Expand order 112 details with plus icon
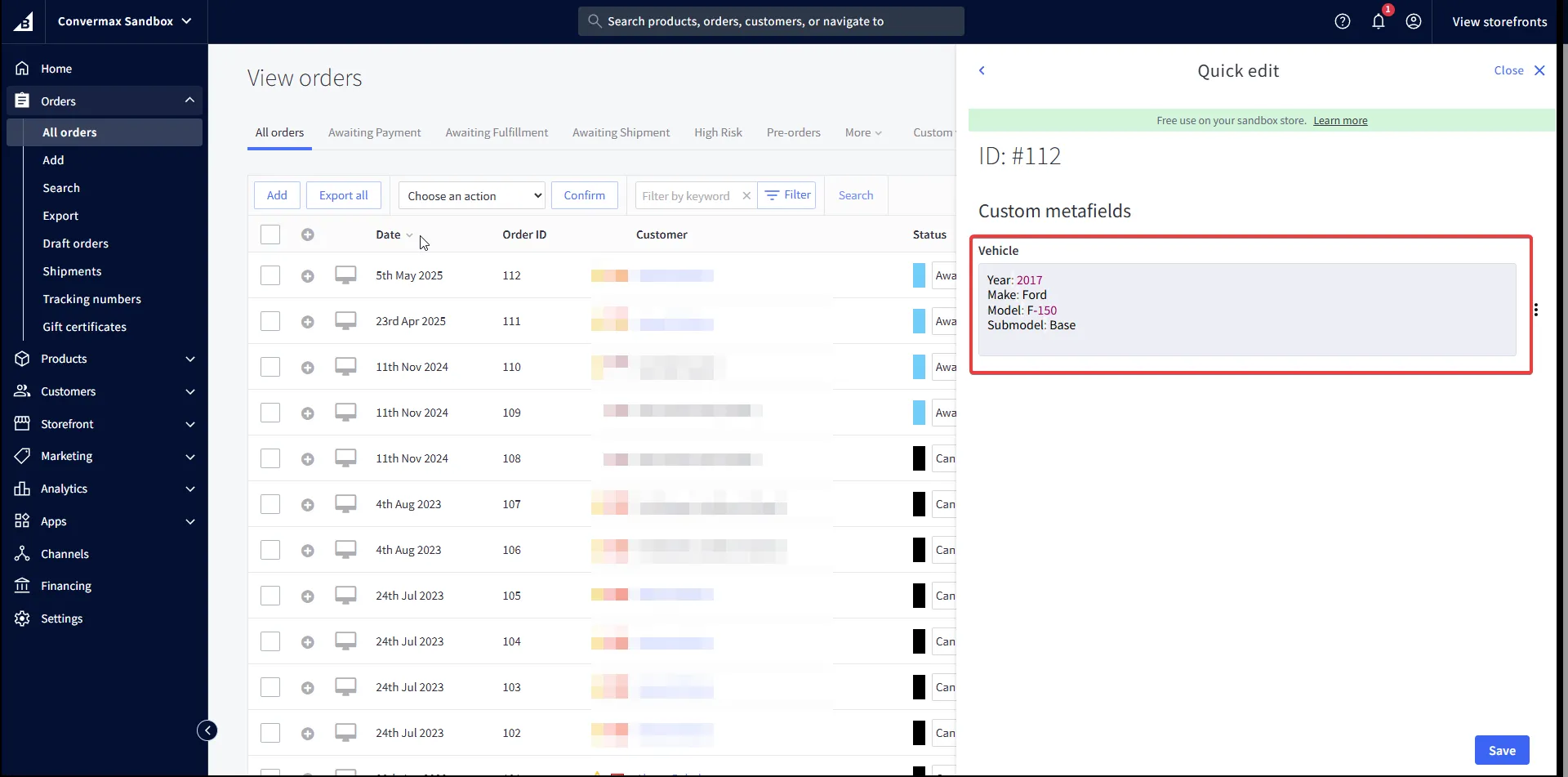 [x=307, y=276]
